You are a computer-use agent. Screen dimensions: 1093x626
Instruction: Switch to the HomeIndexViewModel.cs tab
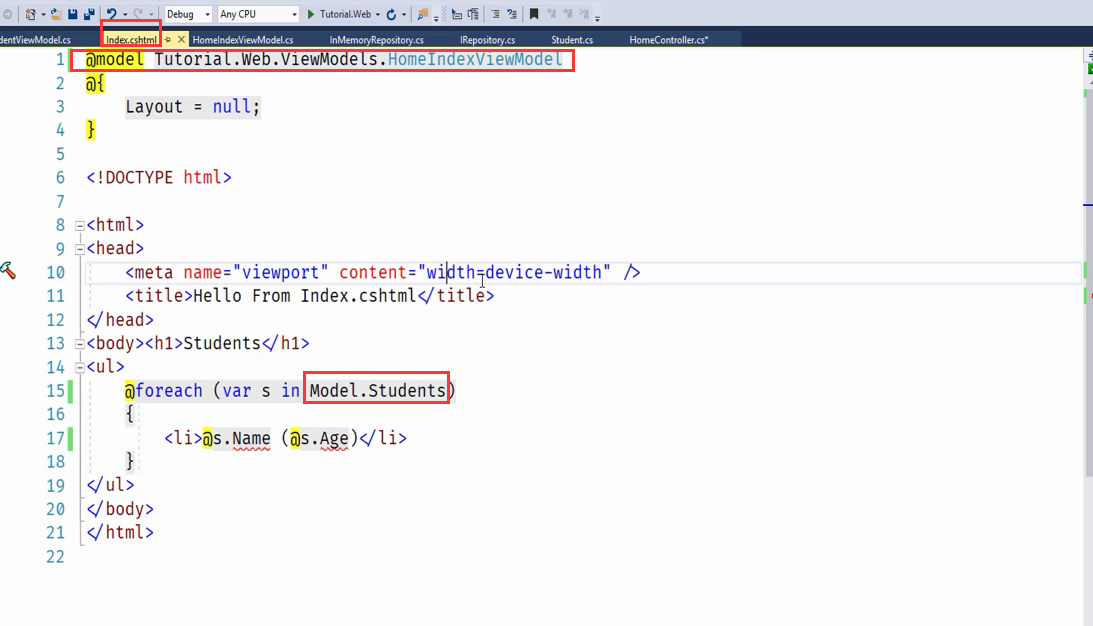point(242,40)
